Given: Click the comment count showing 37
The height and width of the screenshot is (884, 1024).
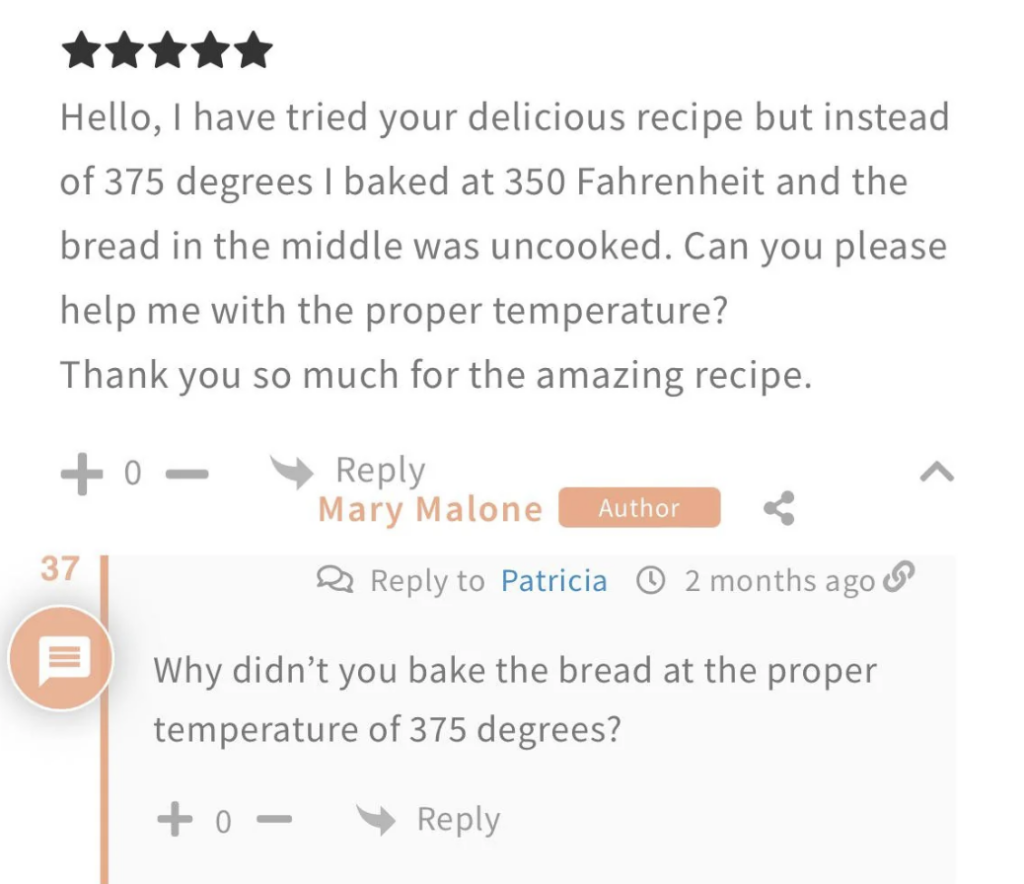Looking at the screenshot, I should tap(60, 568).
